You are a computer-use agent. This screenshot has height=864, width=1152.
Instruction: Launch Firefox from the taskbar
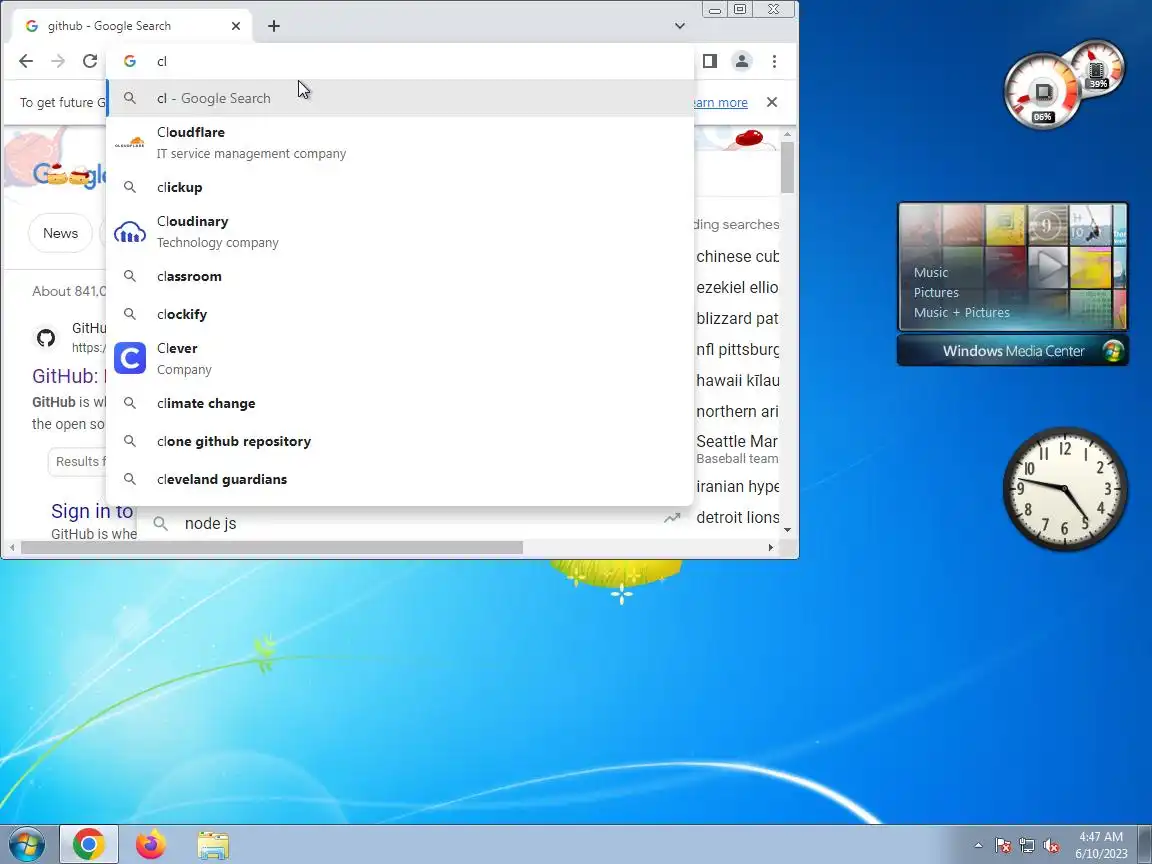[x=151, y=845]
